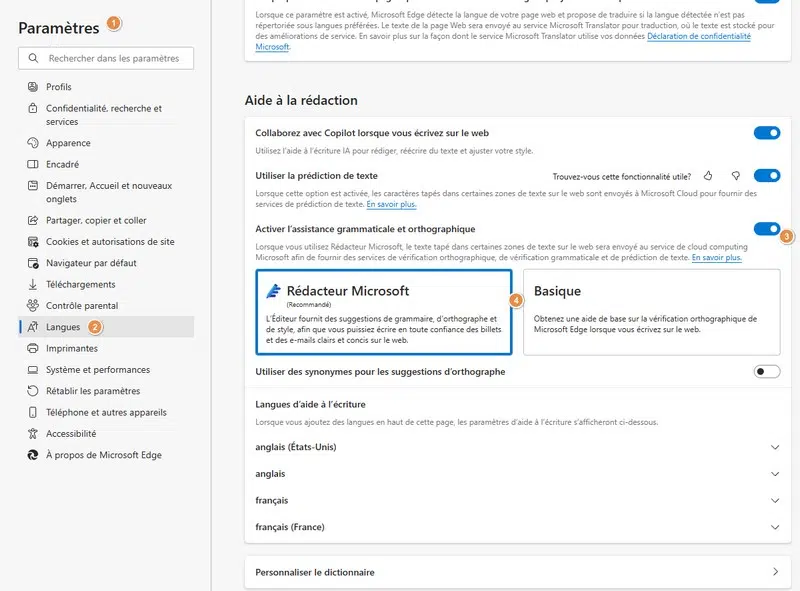Open Langues settings section
The height and width of the screenshot is (591, 800).
tap(63, 327)
